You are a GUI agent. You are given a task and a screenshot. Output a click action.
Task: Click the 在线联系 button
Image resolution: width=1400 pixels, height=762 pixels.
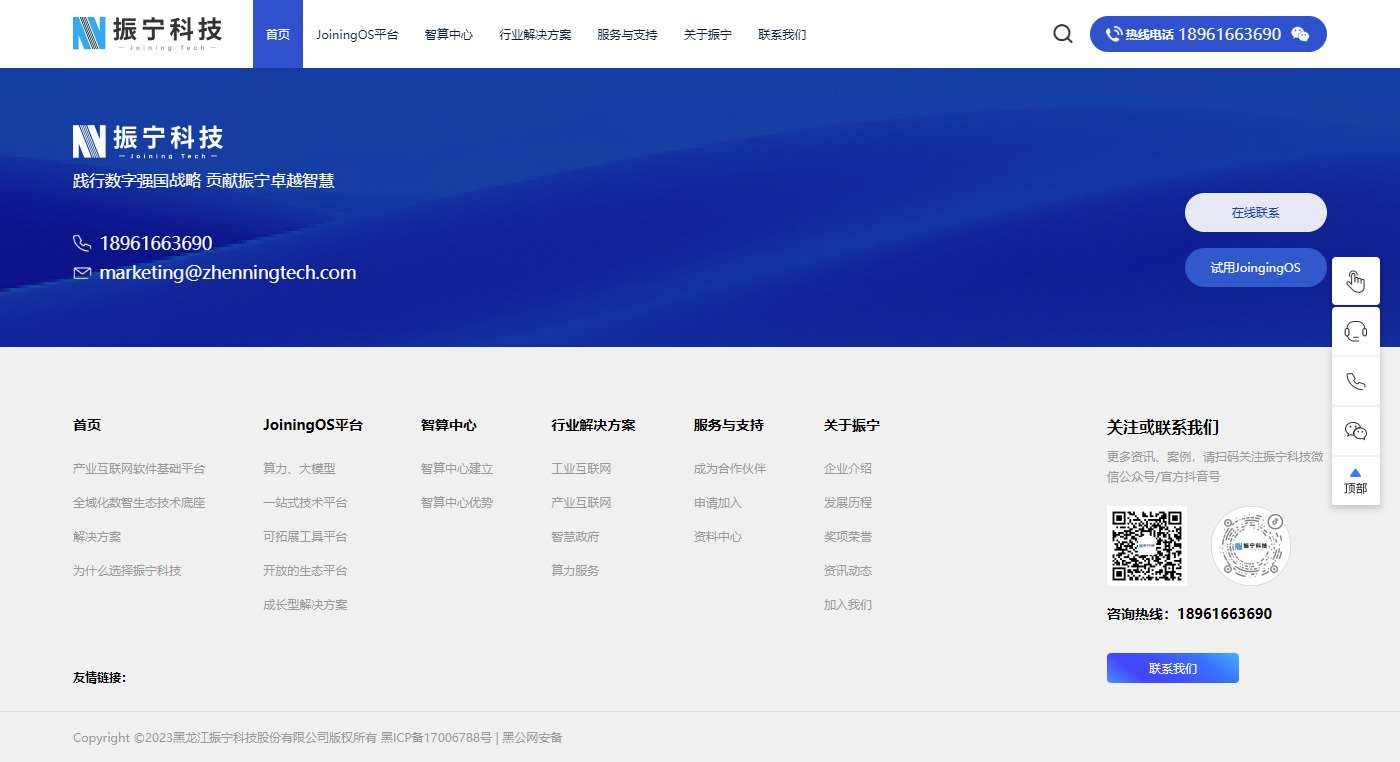[x=1255, y=213]
